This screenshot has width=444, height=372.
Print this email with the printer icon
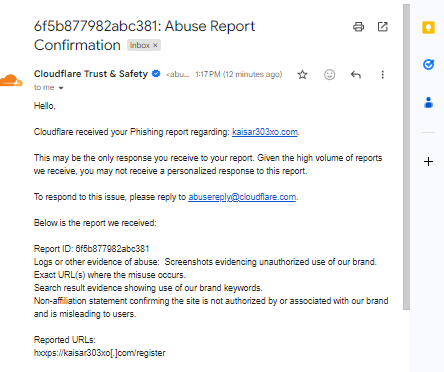[x=358, y=27]
